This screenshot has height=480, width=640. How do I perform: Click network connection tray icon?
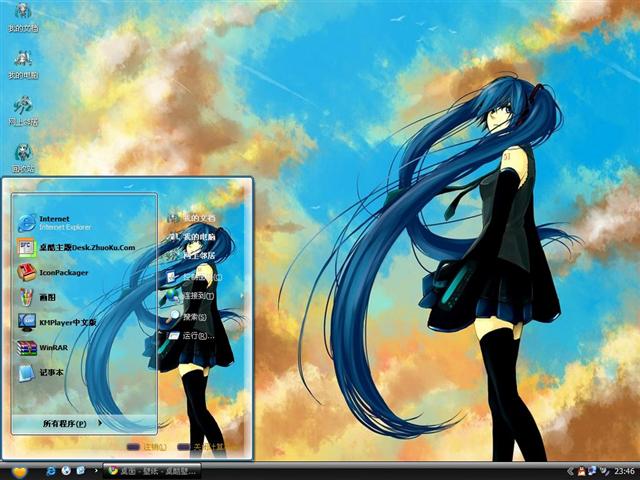(x=593, y=471)
